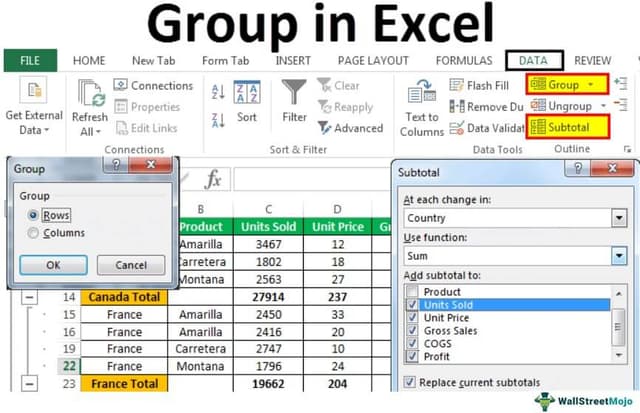Click the subtotal list scrollbar down arrow
Screen dimensions: 640x413
pyautogui.click(x=620, y=352)
